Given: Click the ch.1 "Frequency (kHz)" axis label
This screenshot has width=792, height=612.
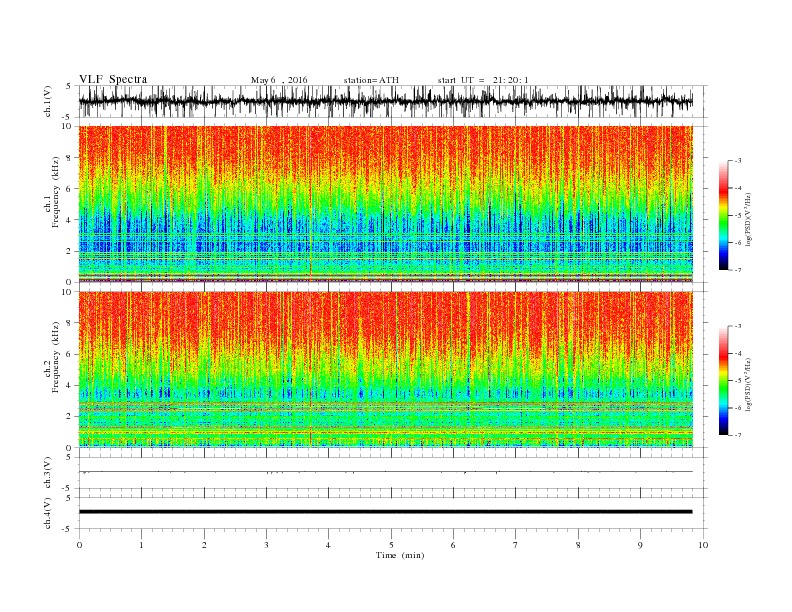Looking at the screenshot, I should (56, 192).
